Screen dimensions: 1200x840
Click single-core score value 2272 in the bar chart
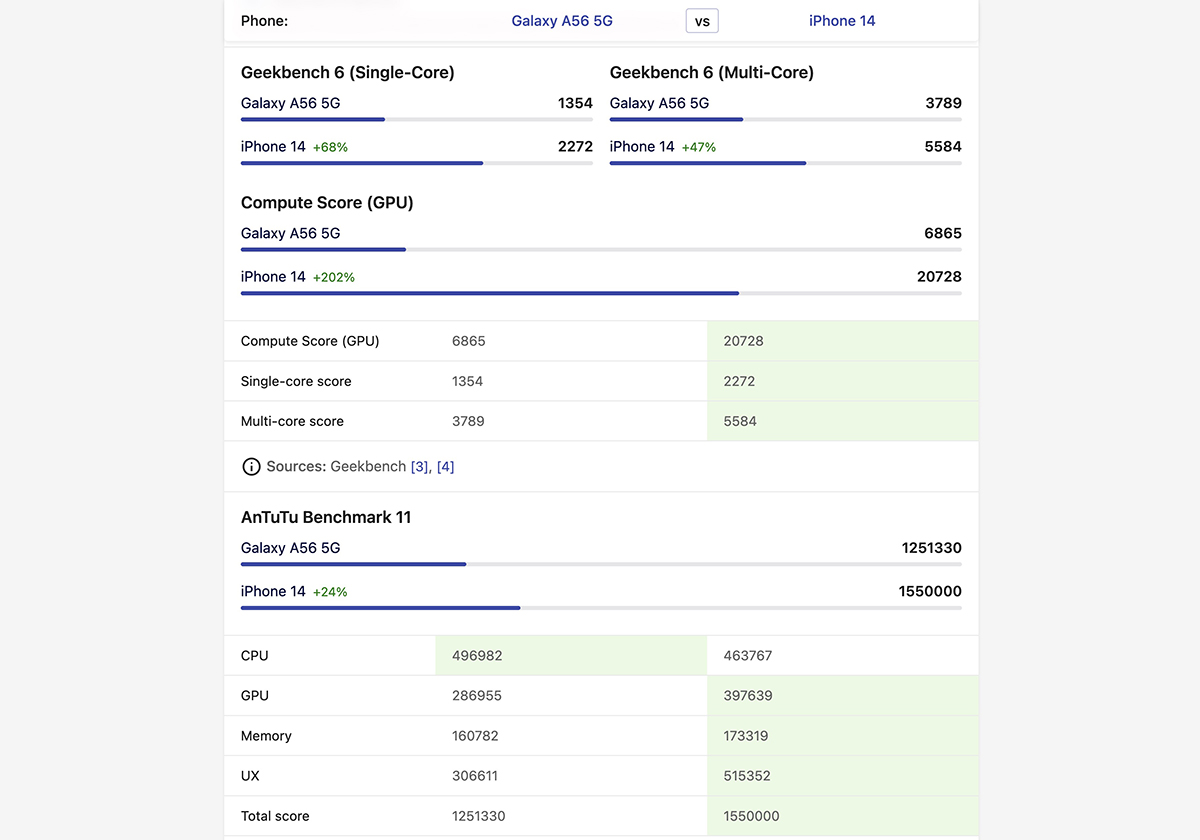pos(575,146)
